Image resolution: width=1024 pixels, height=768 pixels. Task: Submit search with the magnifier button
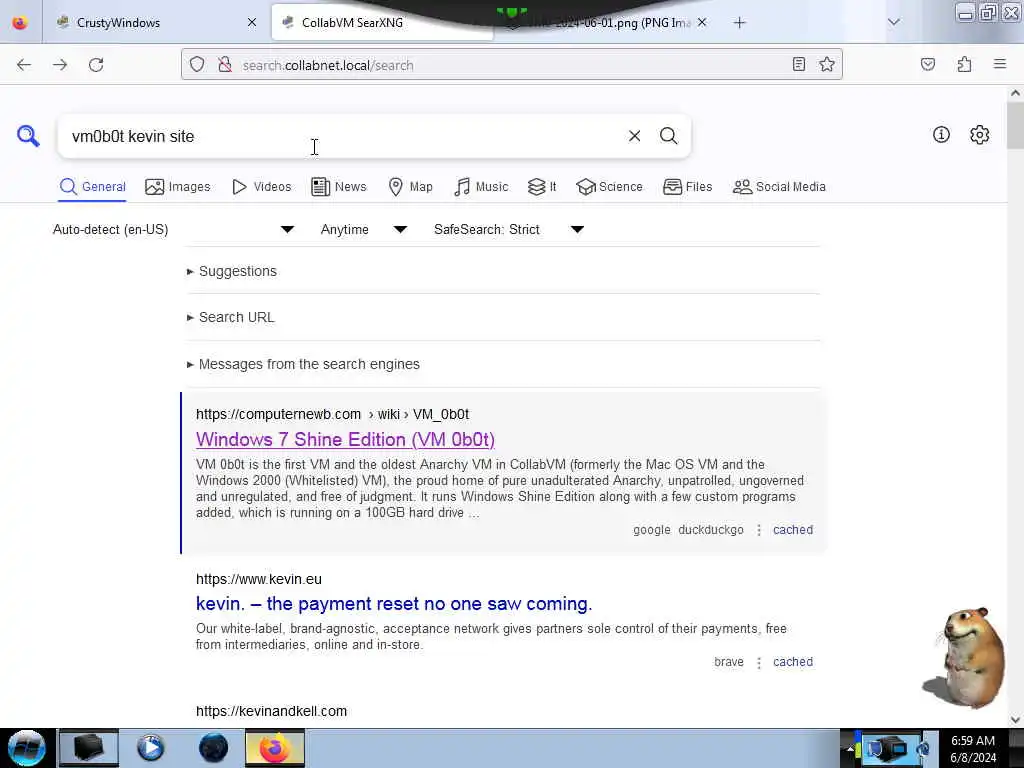pyautogui.click(x=668, y=136)
